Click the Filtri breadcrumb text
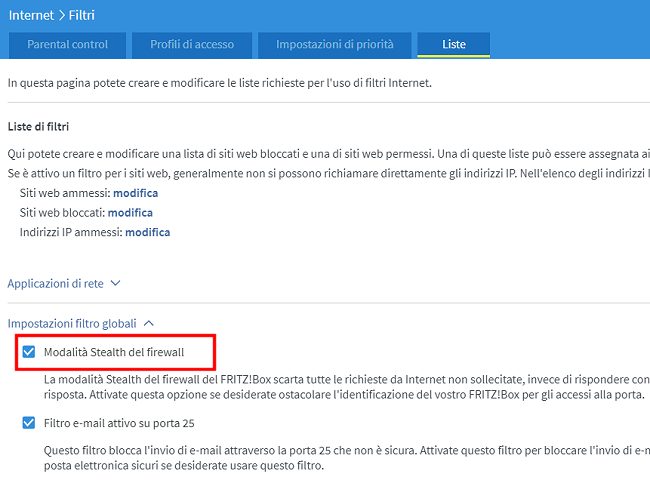The image size is (650, 480). click(82, 15)
